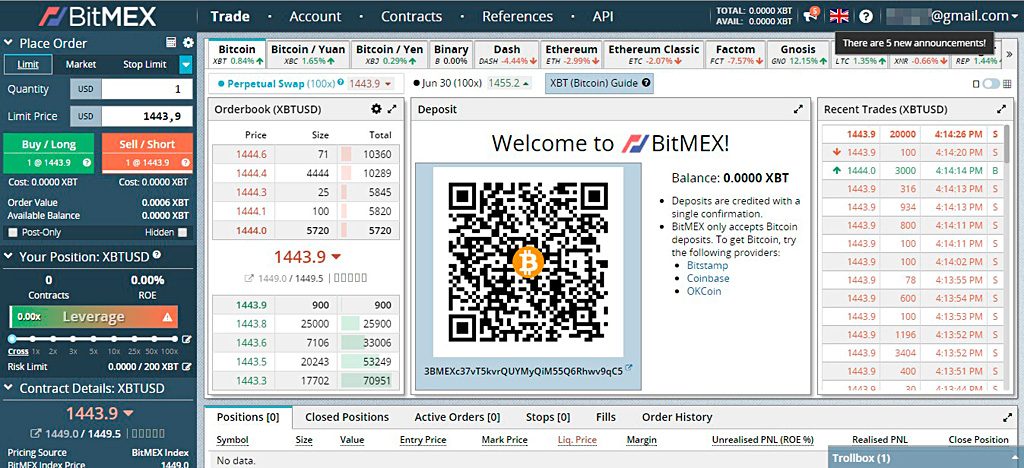The image size is (1024, 468).
Task: Enable the Hidden order checkbox
Action: coord(183,232)
